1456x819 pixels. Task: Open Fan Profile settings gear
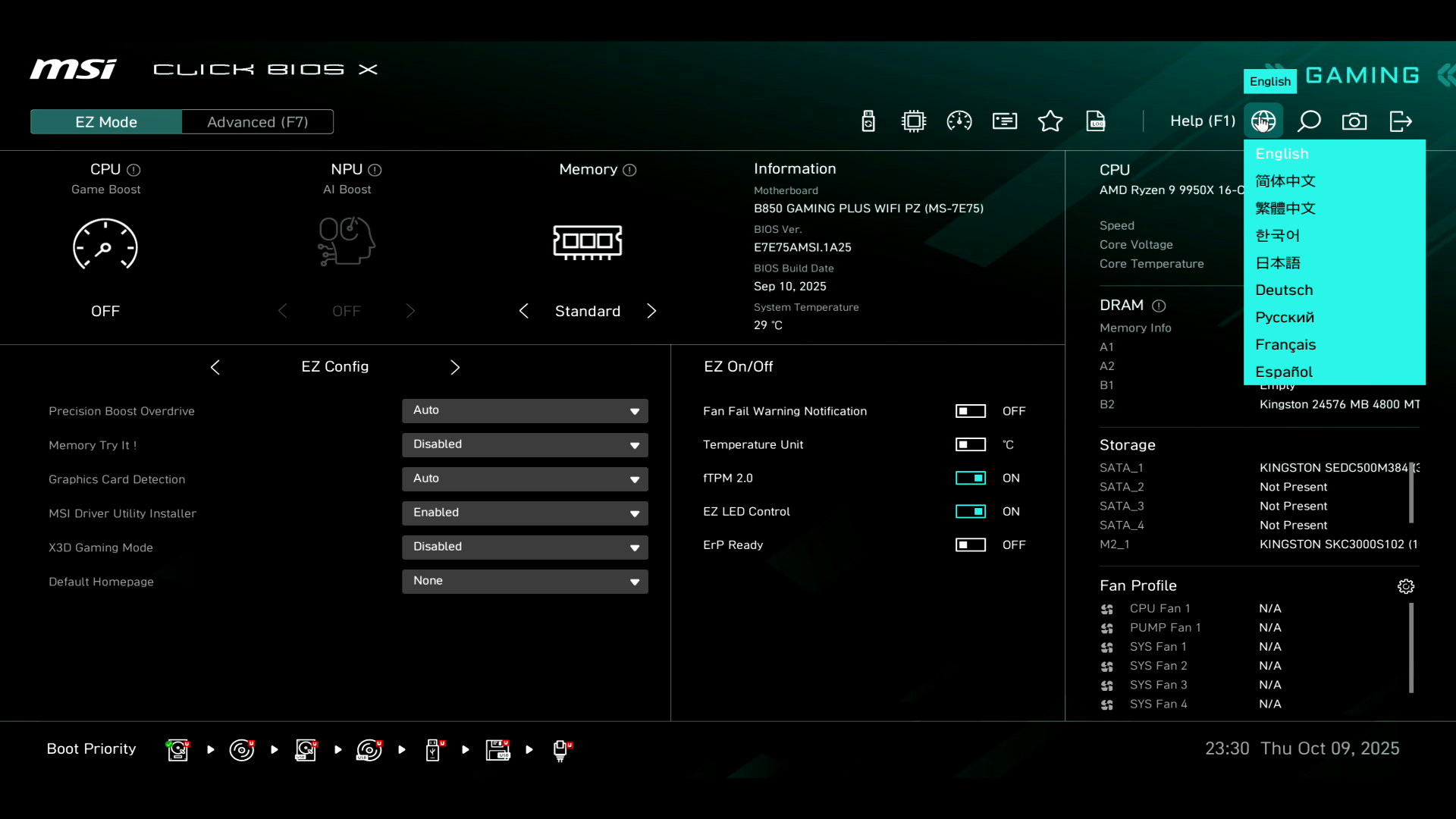[1406, 586]
